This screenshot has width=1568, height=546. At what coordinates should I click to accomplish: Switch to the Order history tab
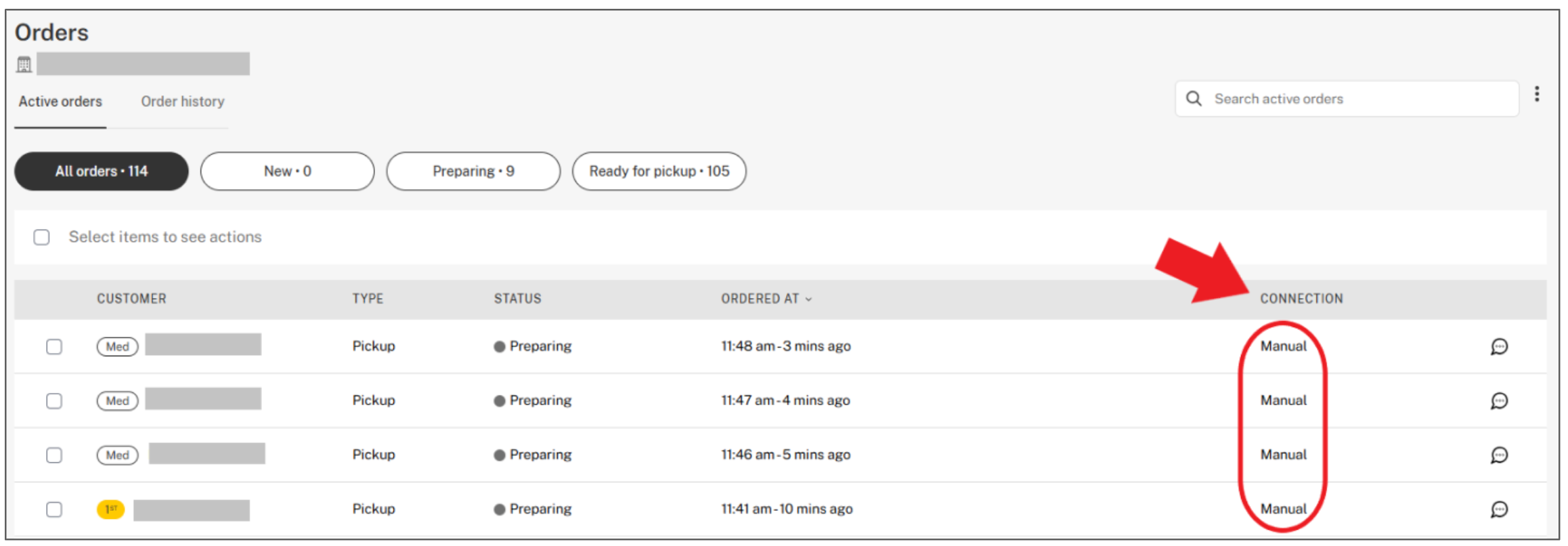tap(182, 102)
